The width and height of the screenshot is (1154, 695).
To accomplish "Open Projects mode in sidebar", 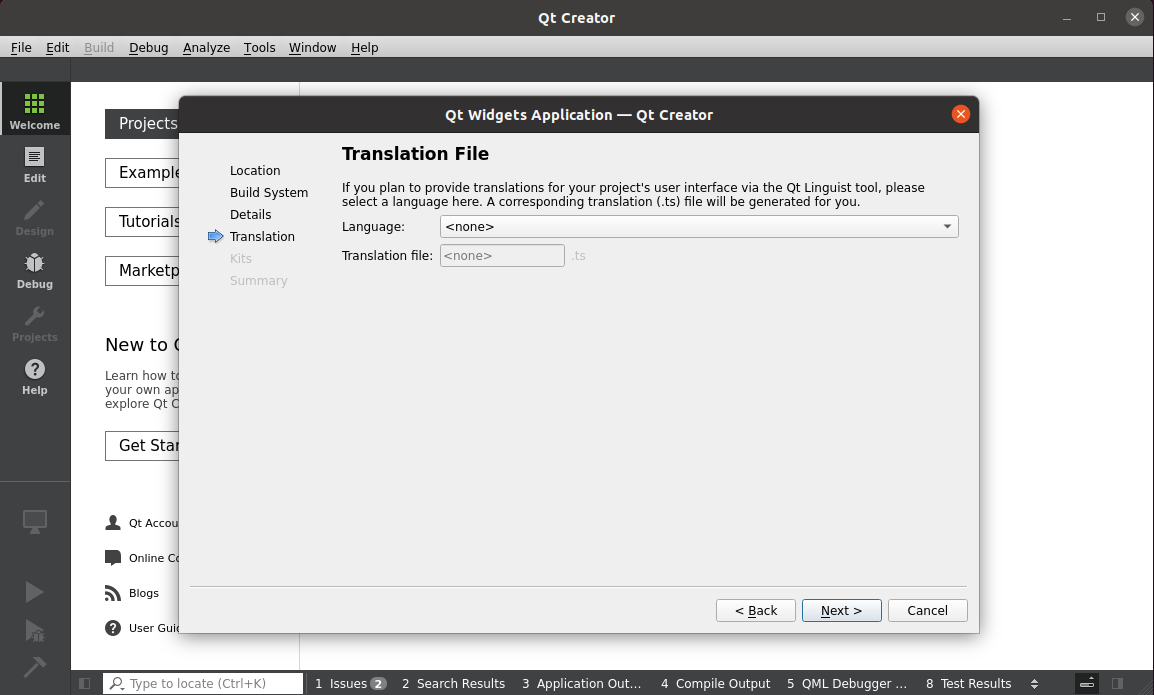I will click(35, 322).
